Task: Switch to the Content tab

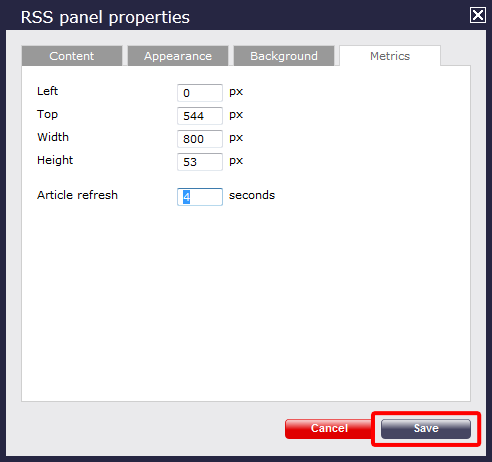Action: (72, 56)
